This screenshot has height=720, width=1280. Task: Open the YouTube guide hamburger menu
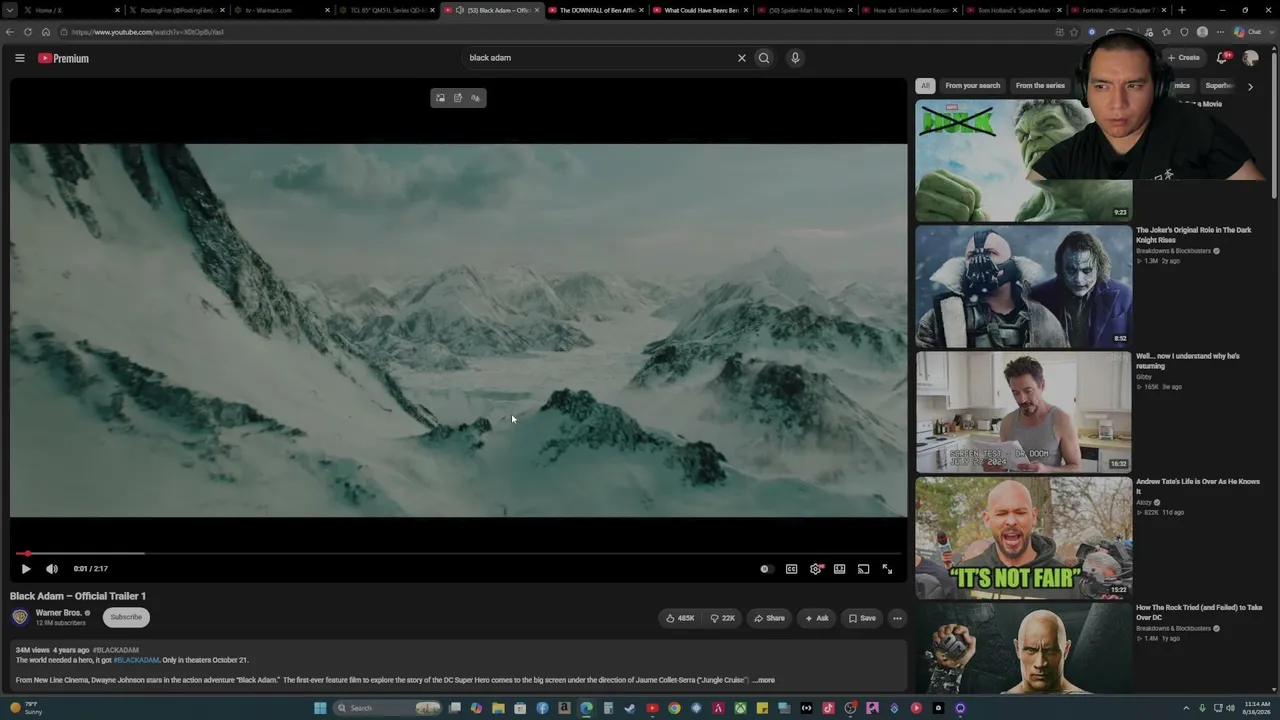pos(19,58)
